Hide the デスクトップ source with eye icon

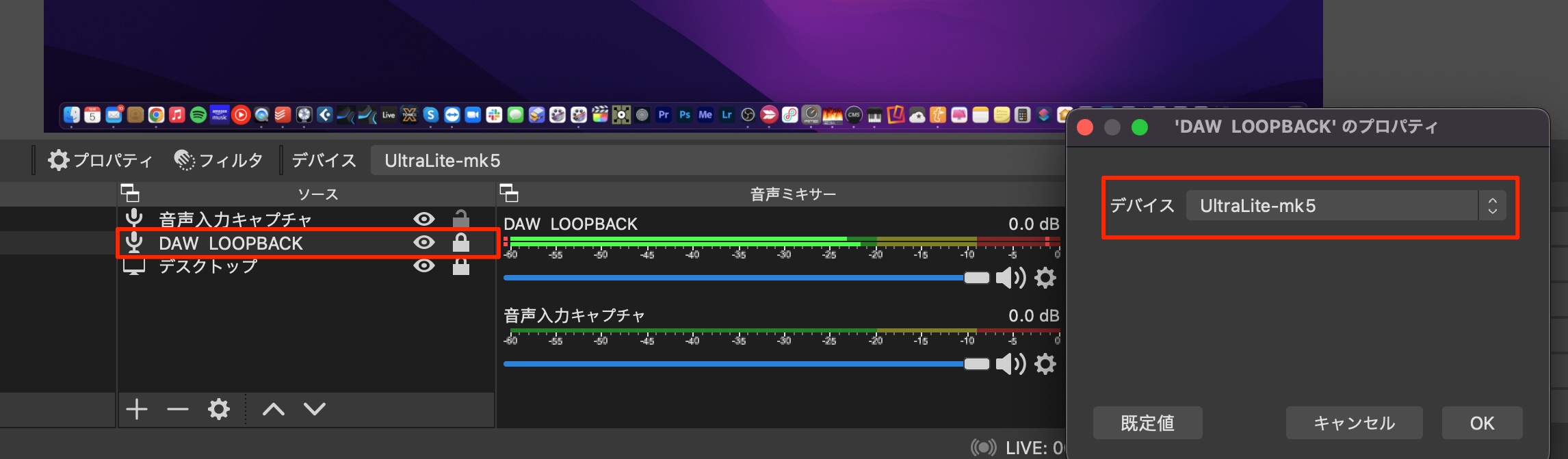(x=424, y=265)
